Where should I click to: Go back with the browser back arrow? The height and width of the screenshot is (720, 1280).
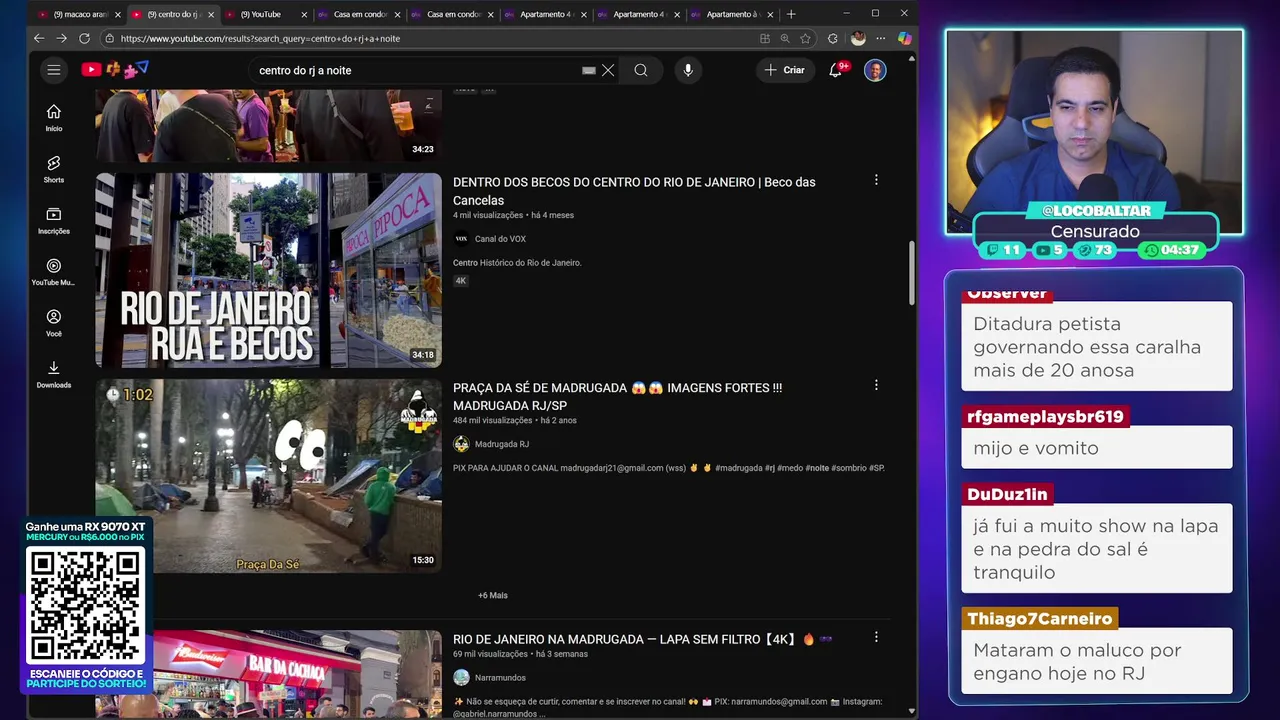(38, 38)
